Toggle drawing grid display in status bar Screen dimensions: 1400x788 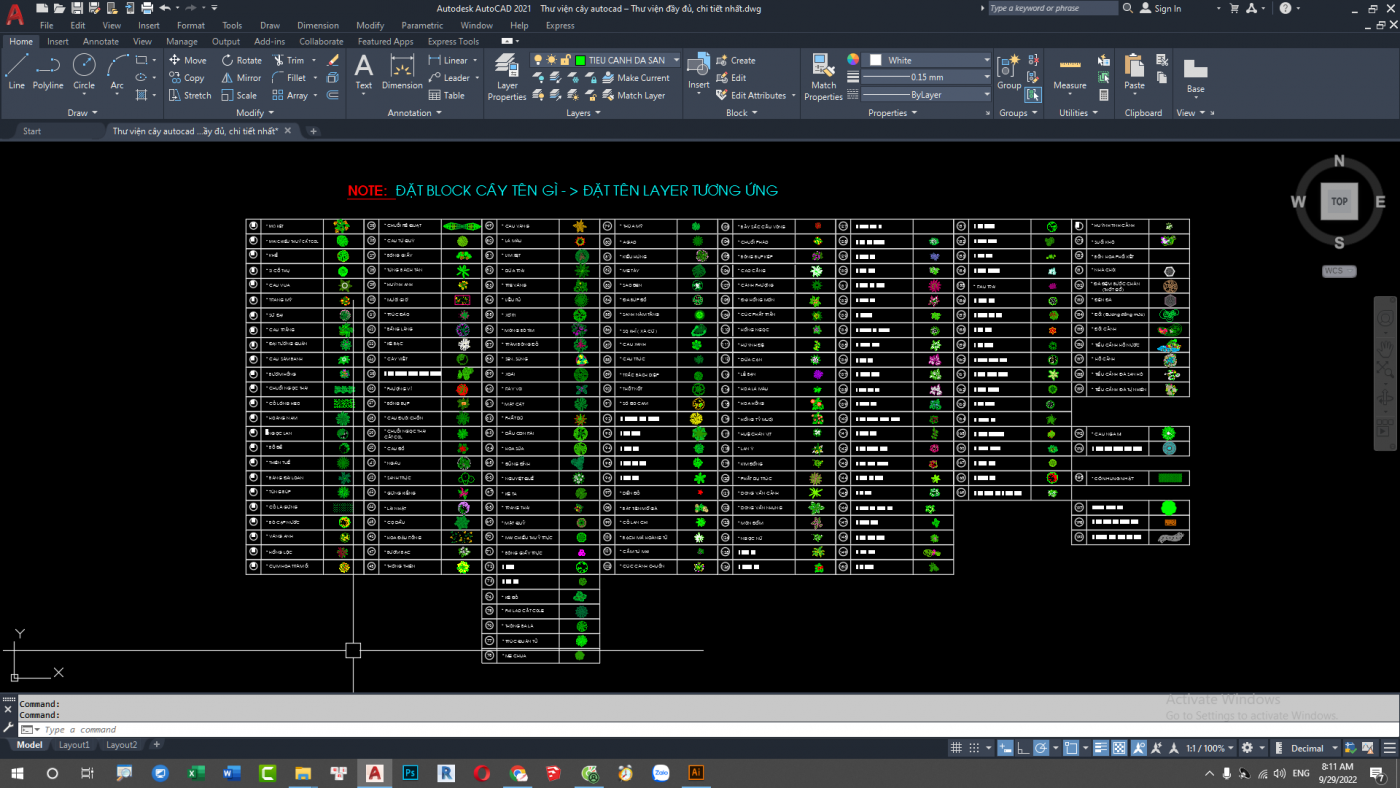pyautogui.click(x=954, y=748)
